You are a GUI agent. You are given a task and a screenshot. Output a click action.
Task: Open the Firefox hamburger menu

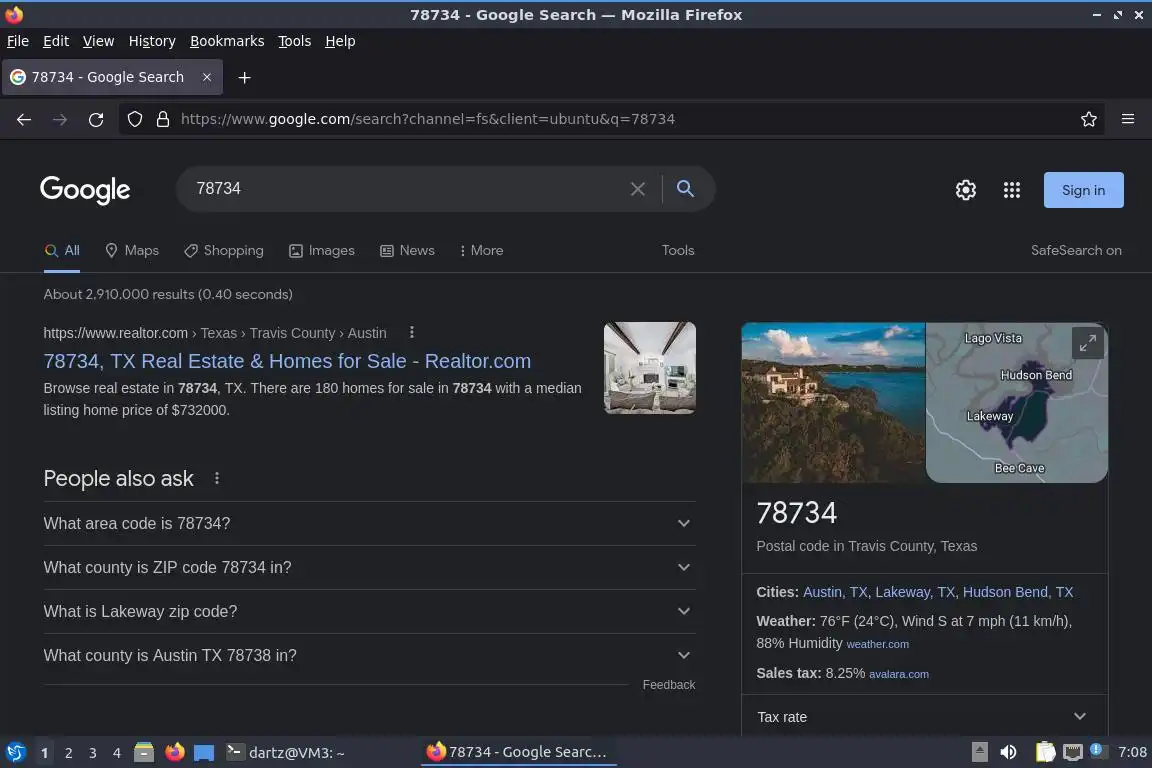click(x=1128, y=119)
